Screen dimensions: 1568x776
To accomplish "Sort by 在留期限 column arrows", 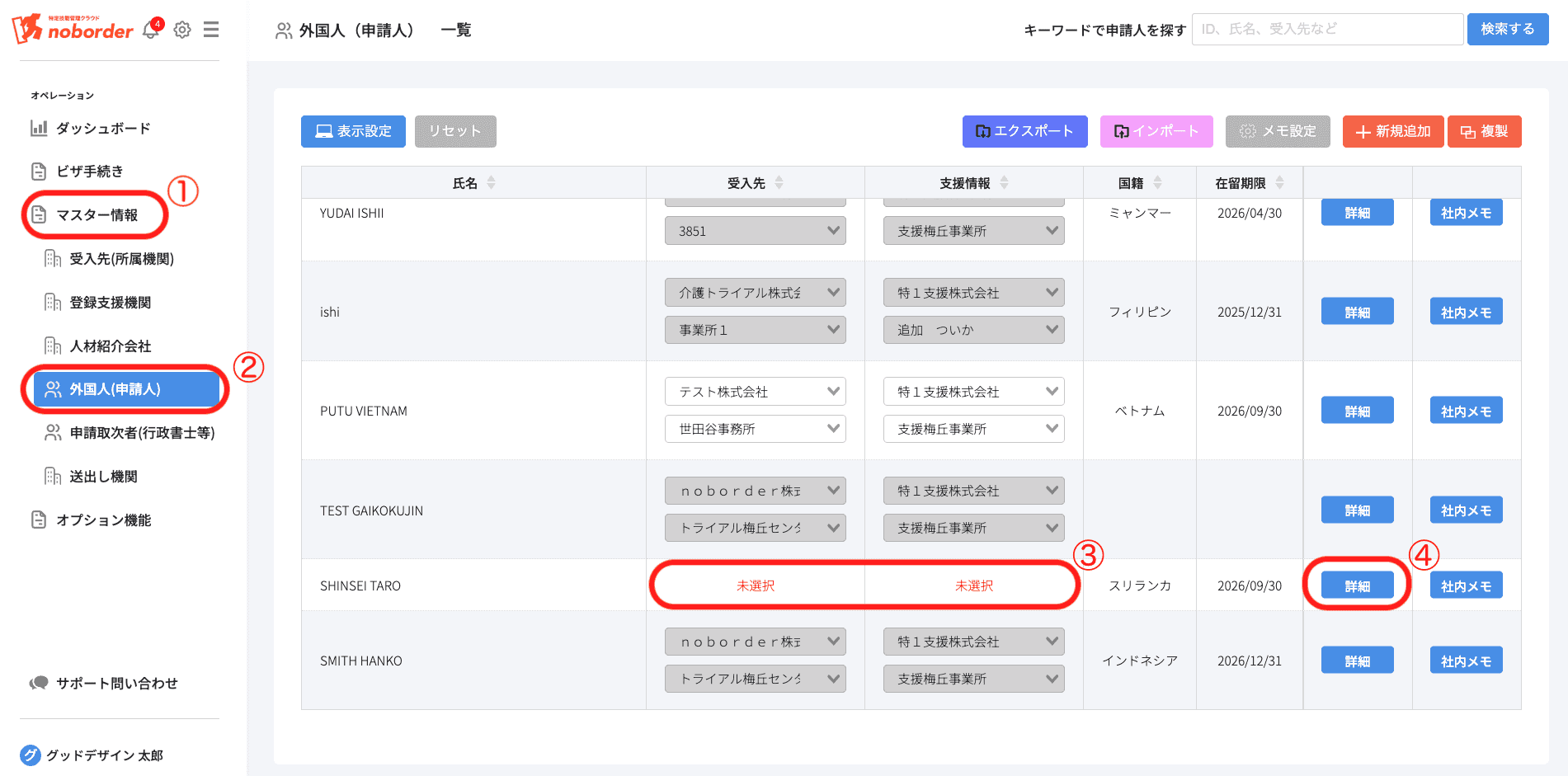I will [1279, 183].
